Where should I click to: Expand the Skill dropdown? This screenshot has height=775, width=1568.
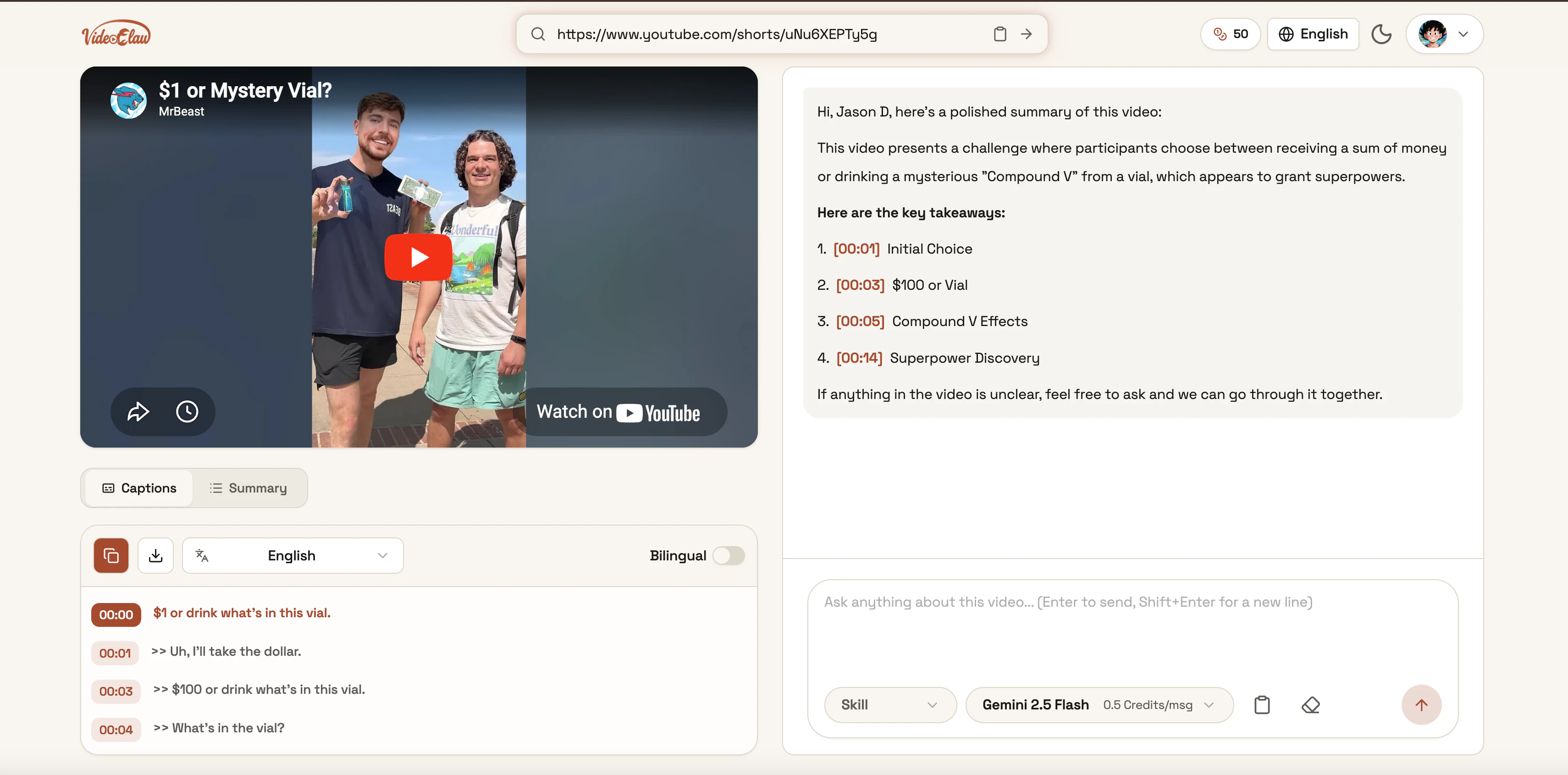click(x=889, y=705)
